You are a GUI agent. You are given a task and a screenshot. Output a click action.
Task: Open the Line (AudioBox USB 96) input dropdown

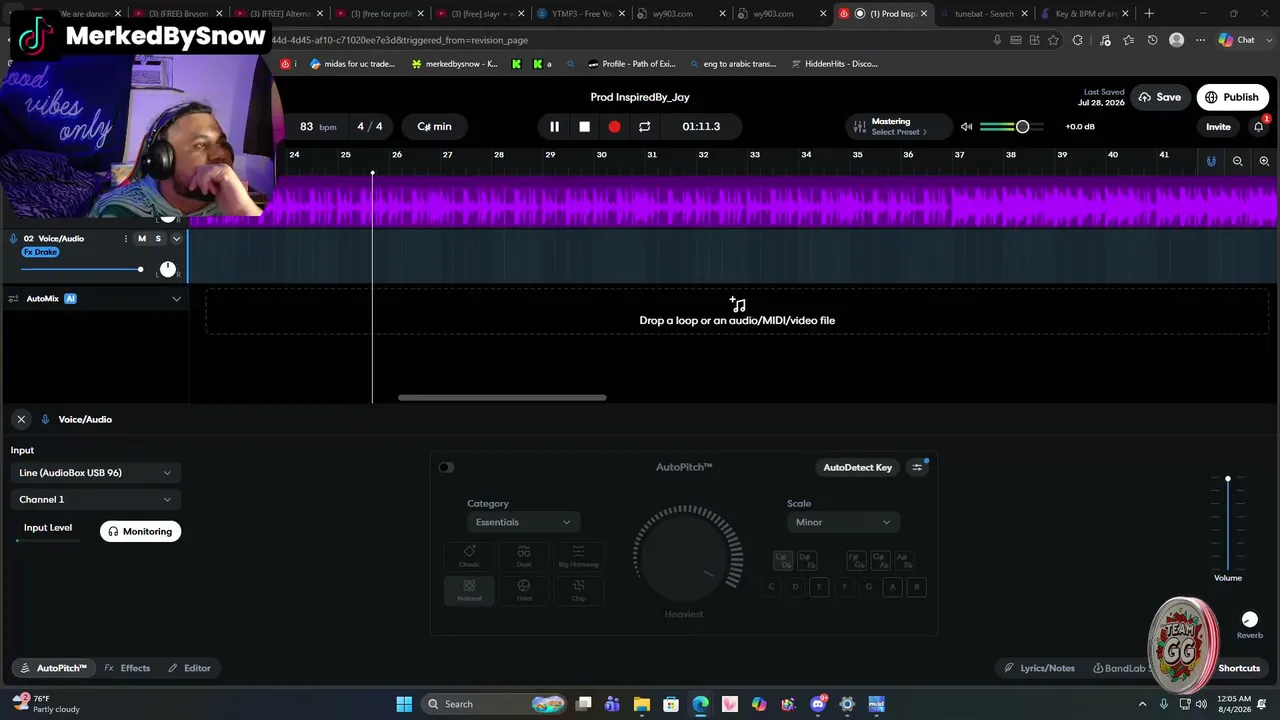pos(95,473)
